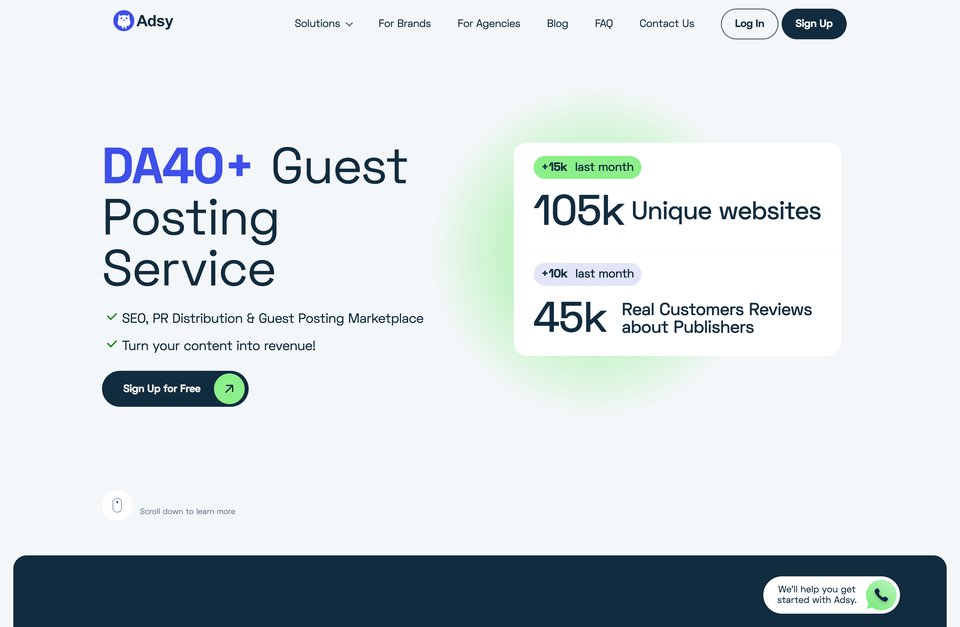Viewport: 960px width, 627px height.
Task: Click the '45k' statistic number
Action: (x=570, y=317)
